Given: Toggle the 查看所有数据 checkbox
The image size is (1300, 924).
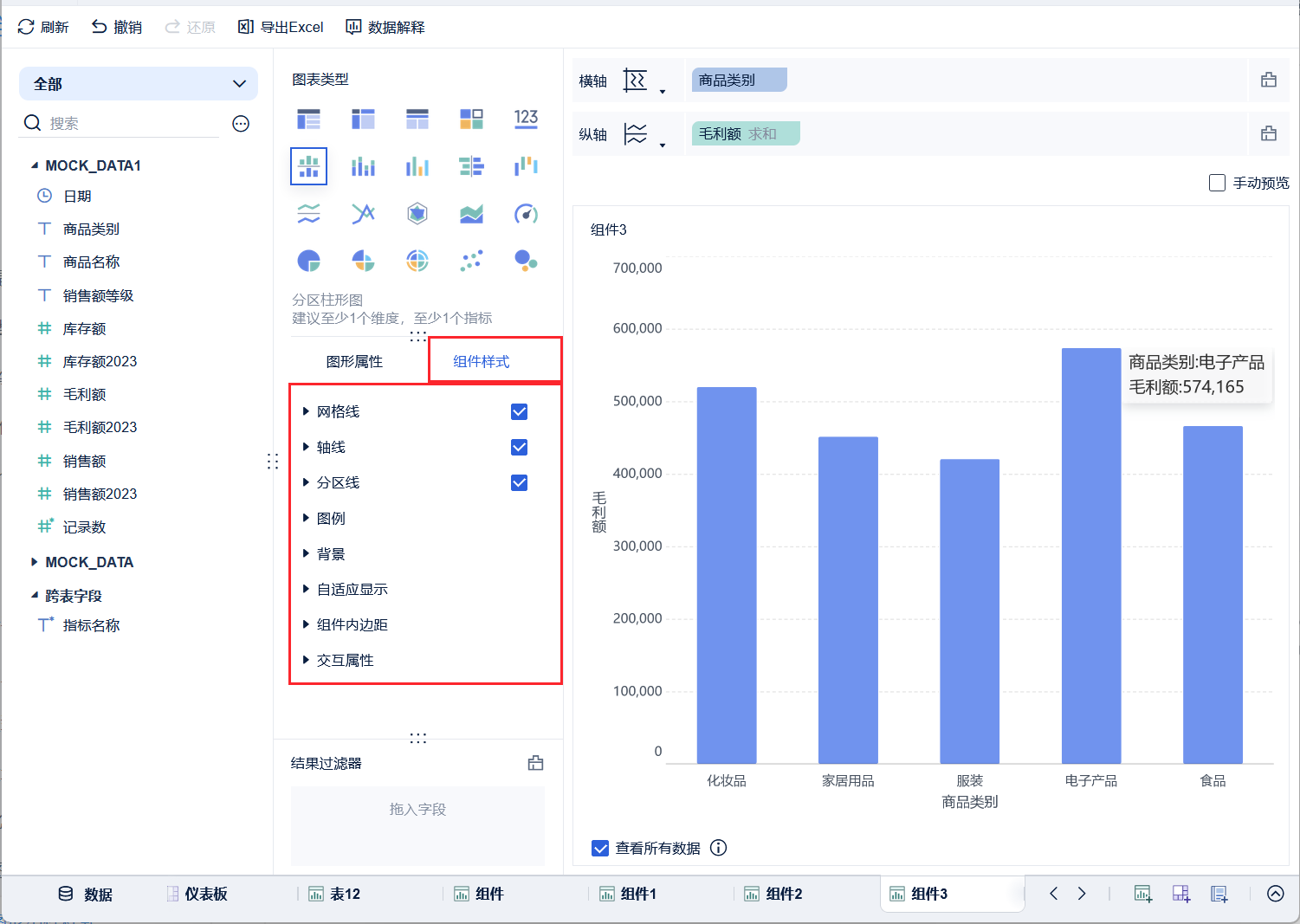Looking at the screenshot, I should tap(600, 848).
